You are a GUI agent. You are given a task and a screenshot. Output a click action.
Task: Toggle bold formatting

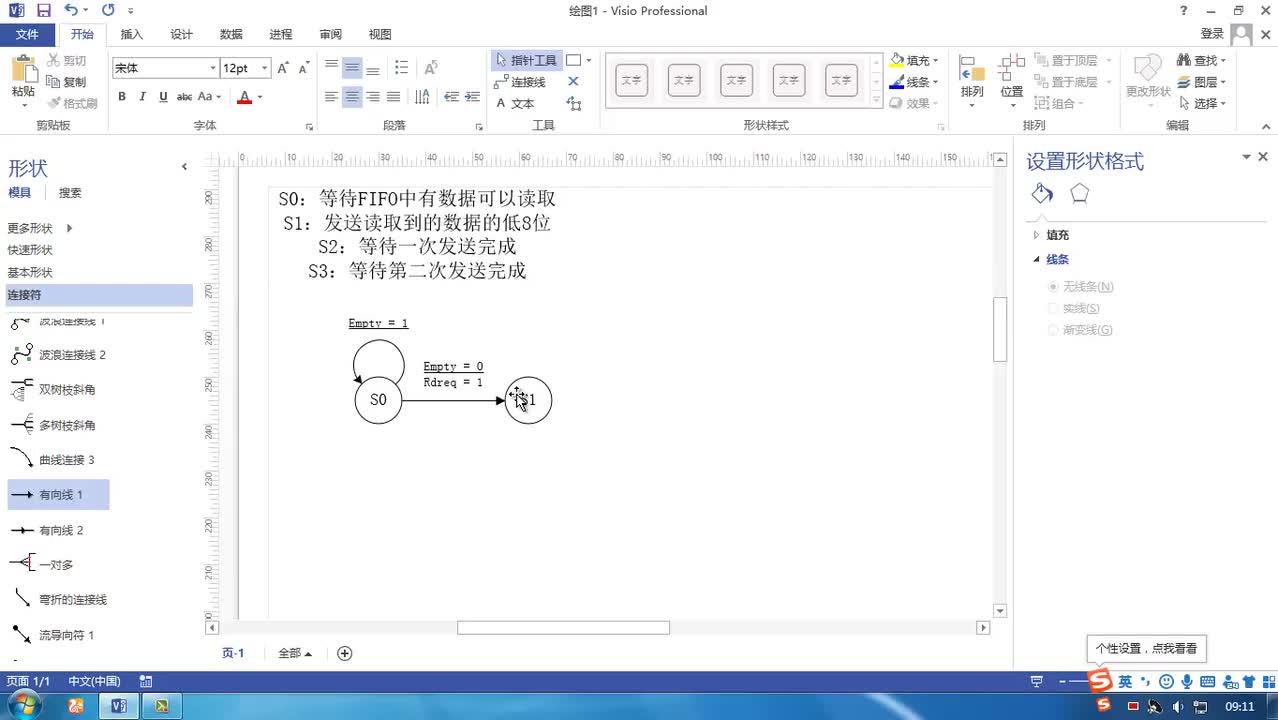[x=122, y=97]
